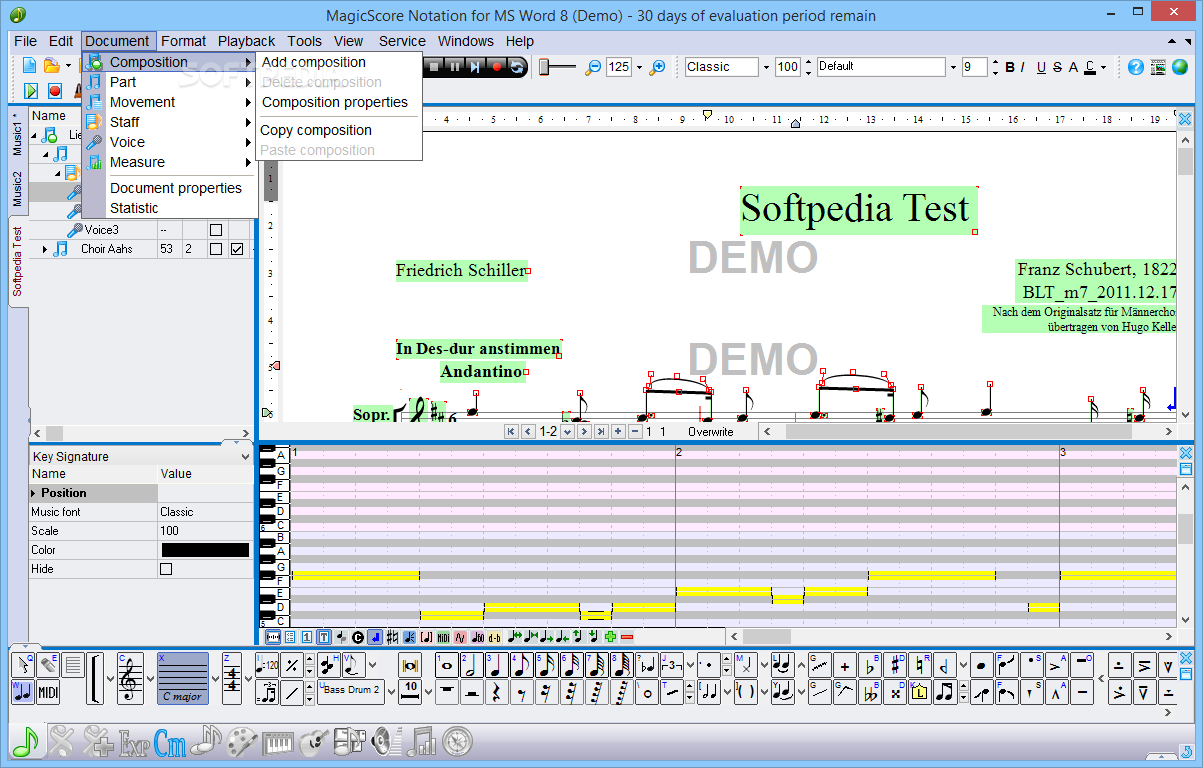Expand the Choir Aahs tree node

pyautogui.click(x=44, y=249)
